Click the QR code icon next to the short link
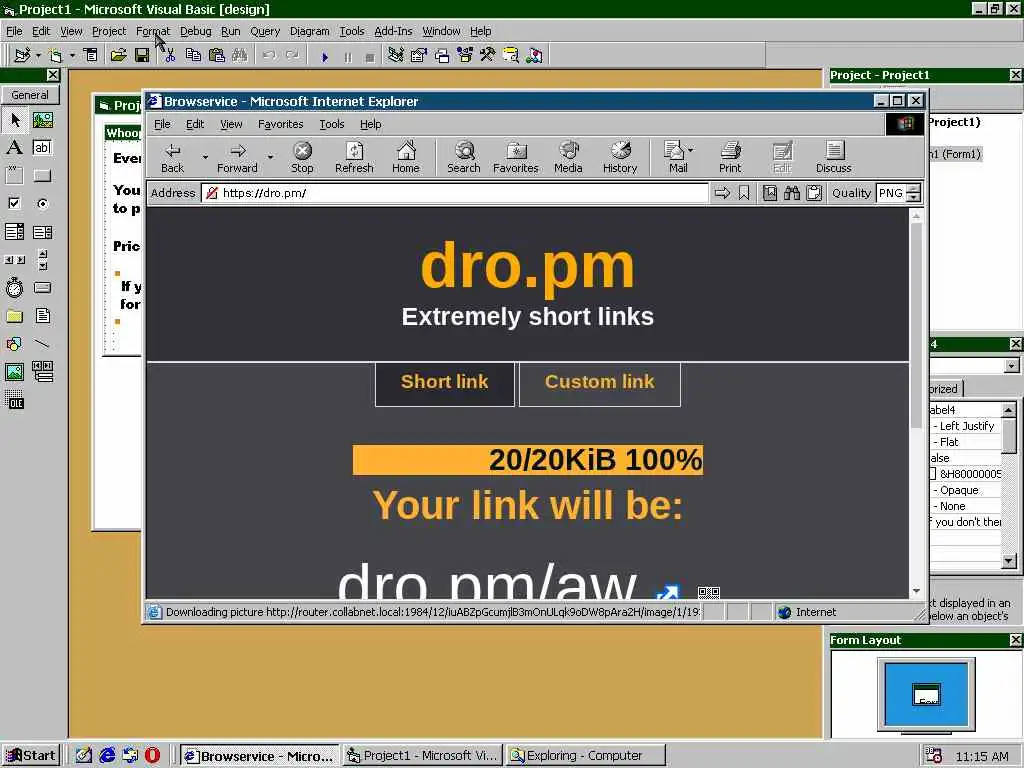The width and height of the screenshot is (1024, 768). [709, 592]
